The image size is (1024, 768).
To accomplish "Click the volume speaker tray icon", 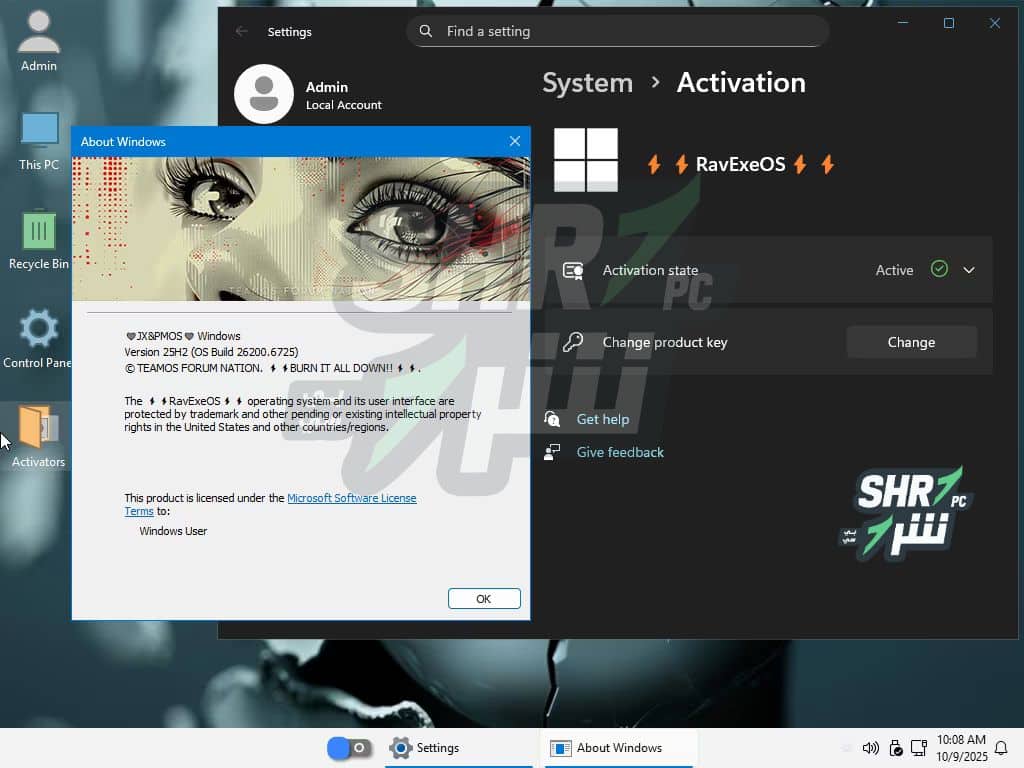I will pos(870,748).
